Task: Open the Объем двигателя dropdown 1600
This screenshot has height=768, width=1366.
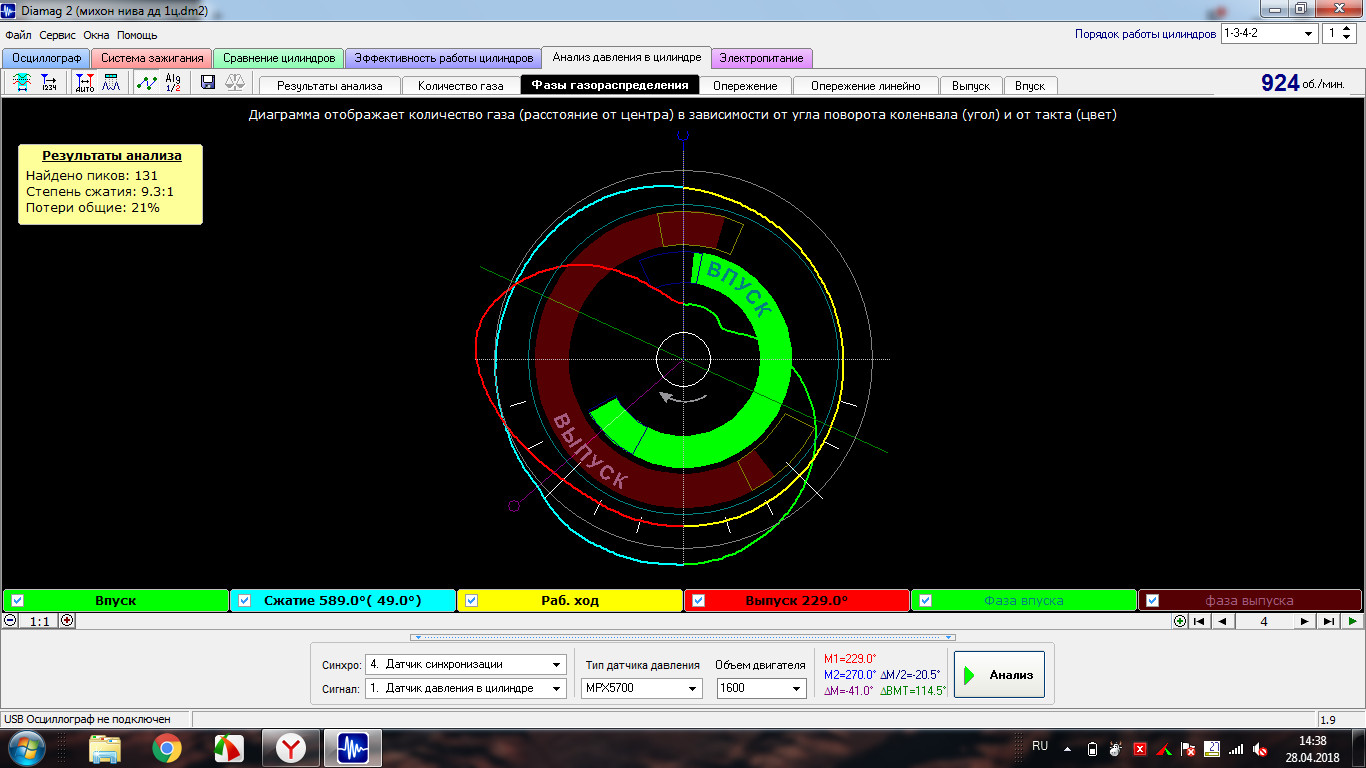Action: [762, 688]
